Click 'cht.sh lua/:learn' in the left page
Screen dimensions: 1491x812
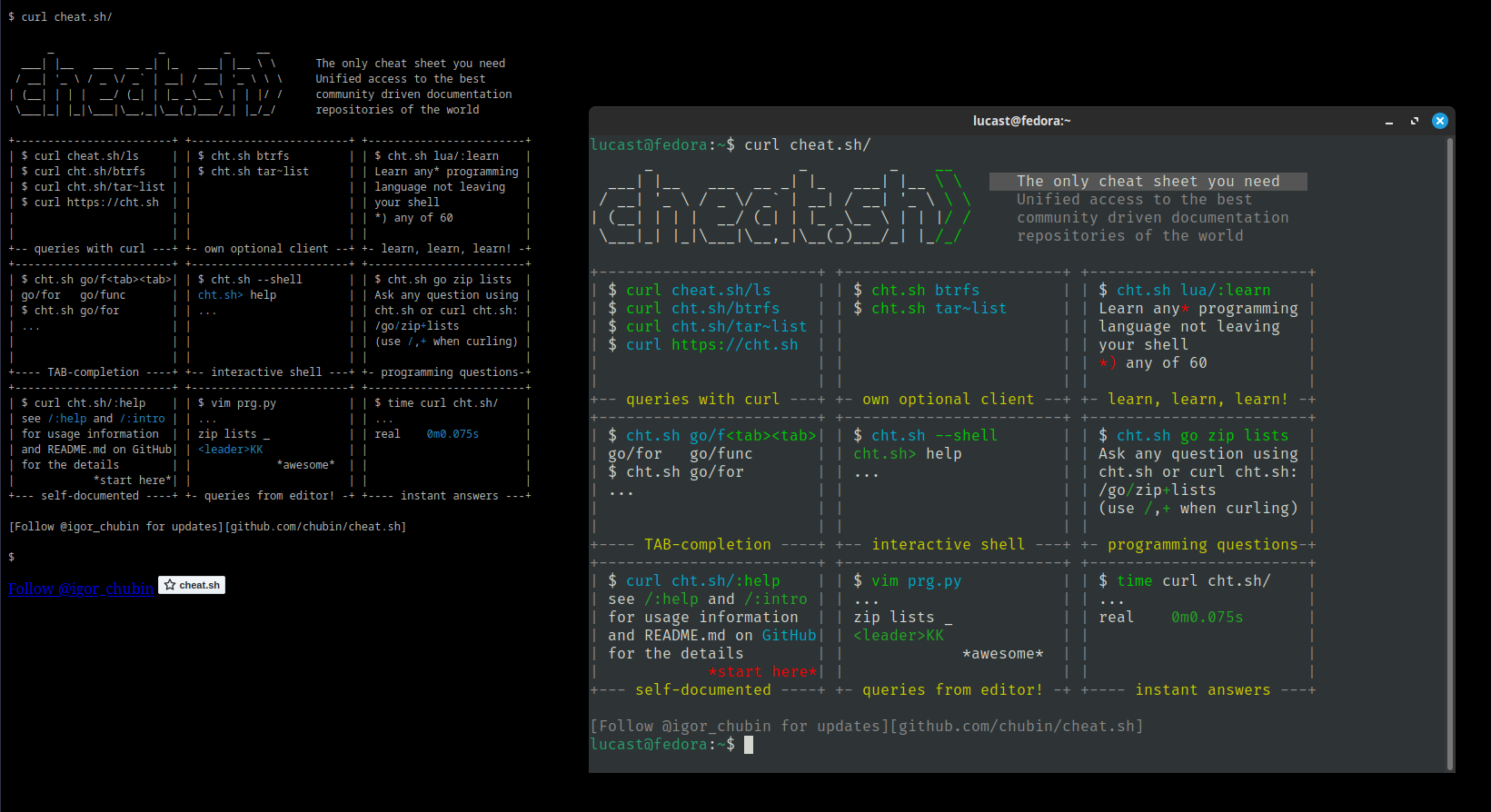pyautogui.click(x=443, y=156)
